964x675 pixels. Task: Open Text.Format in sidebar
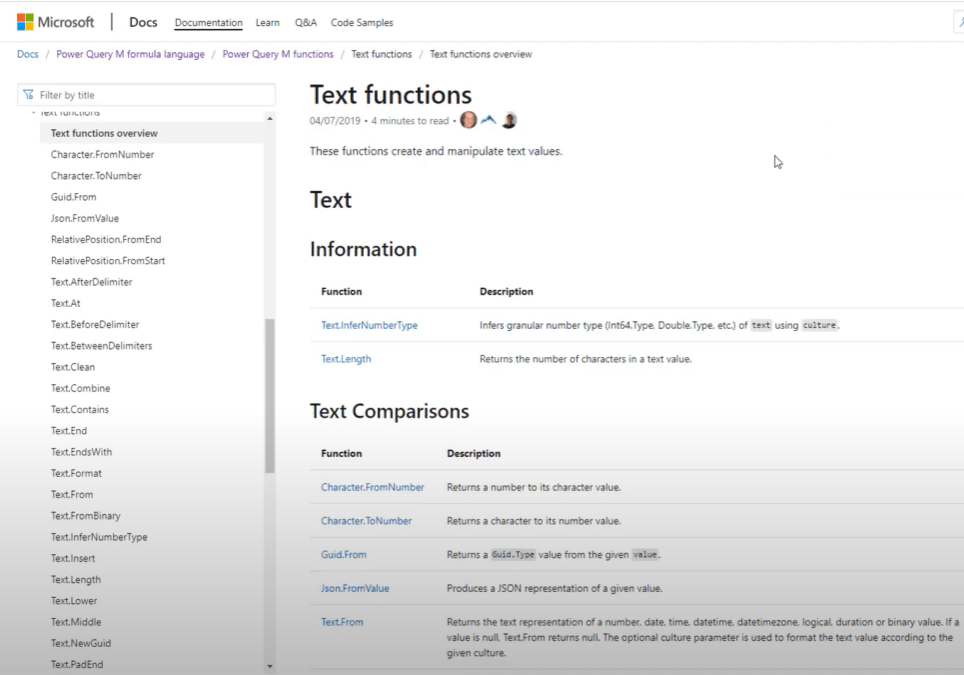click(76, 473)
